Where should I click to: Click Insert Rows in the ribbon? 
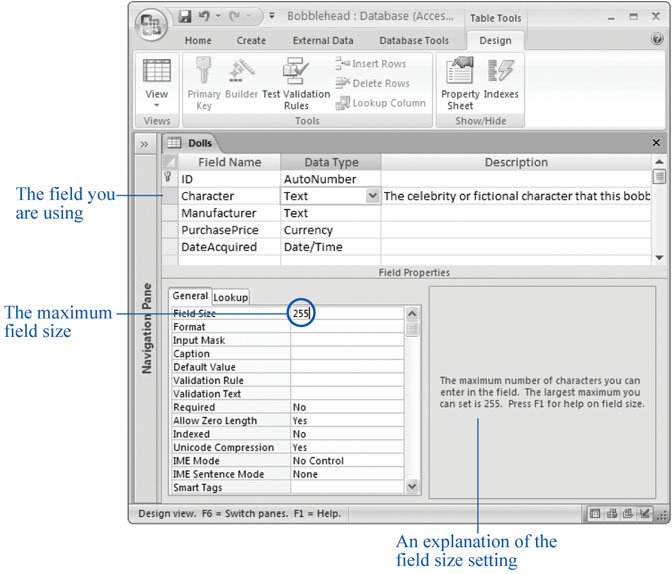(x=372, y=64)
